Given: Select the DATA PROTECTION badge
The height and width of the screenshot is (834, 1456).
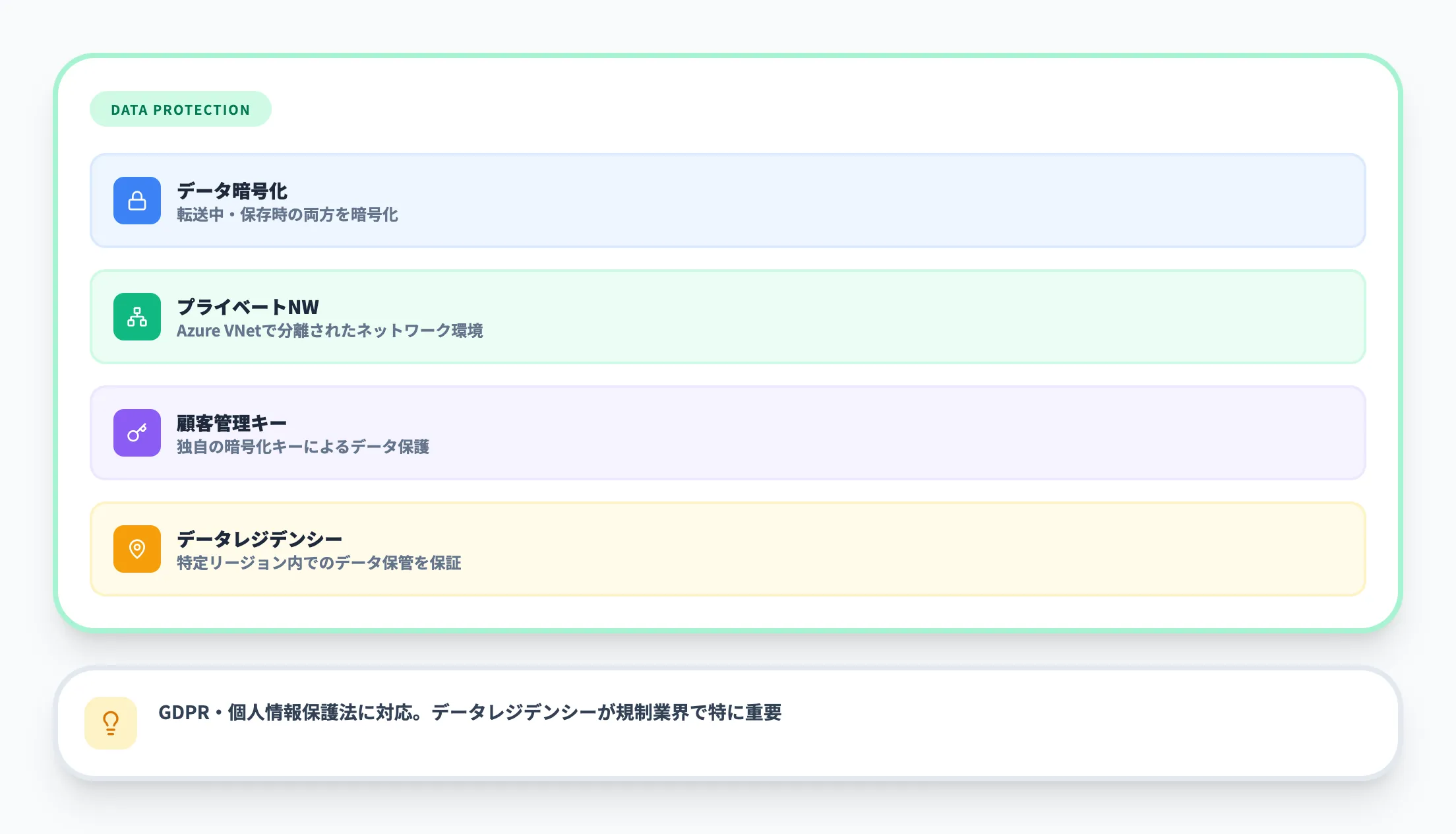Looking at the screenshot, I should point(180,109).
